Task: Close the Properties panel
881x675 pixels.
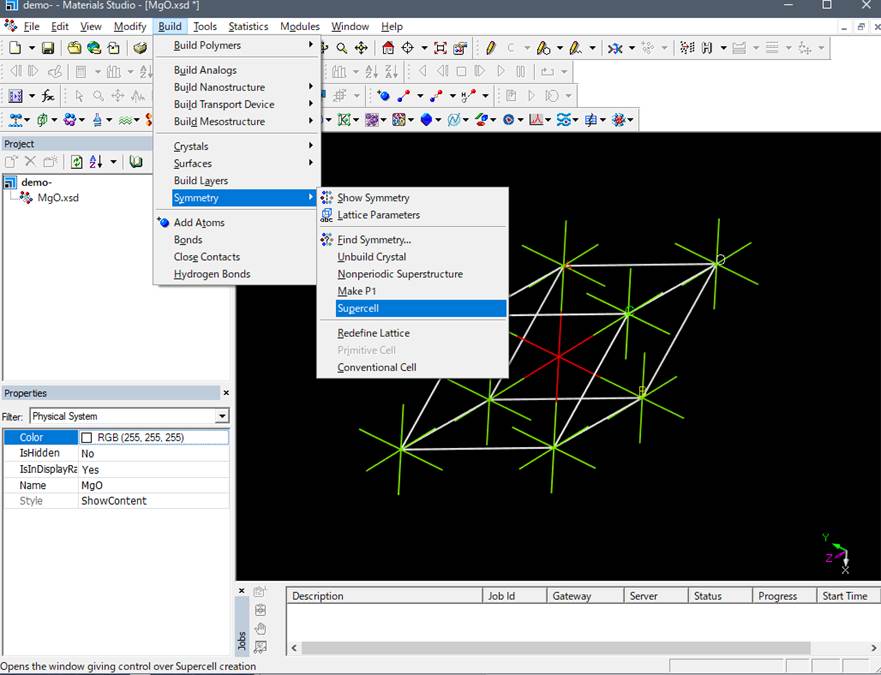Action: (x=226, y=393)
